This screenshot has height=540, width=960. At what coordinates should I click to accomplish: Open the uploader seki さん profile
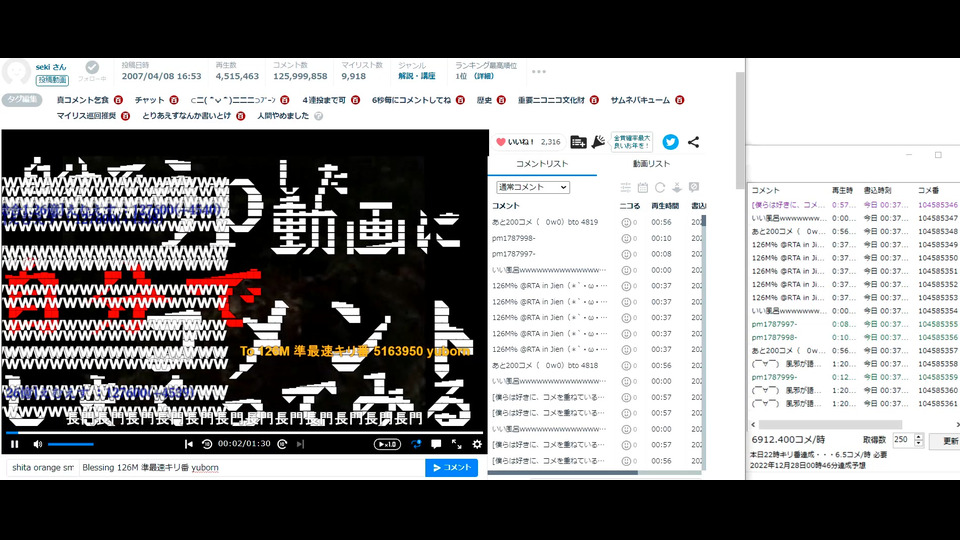click(51, 67)
